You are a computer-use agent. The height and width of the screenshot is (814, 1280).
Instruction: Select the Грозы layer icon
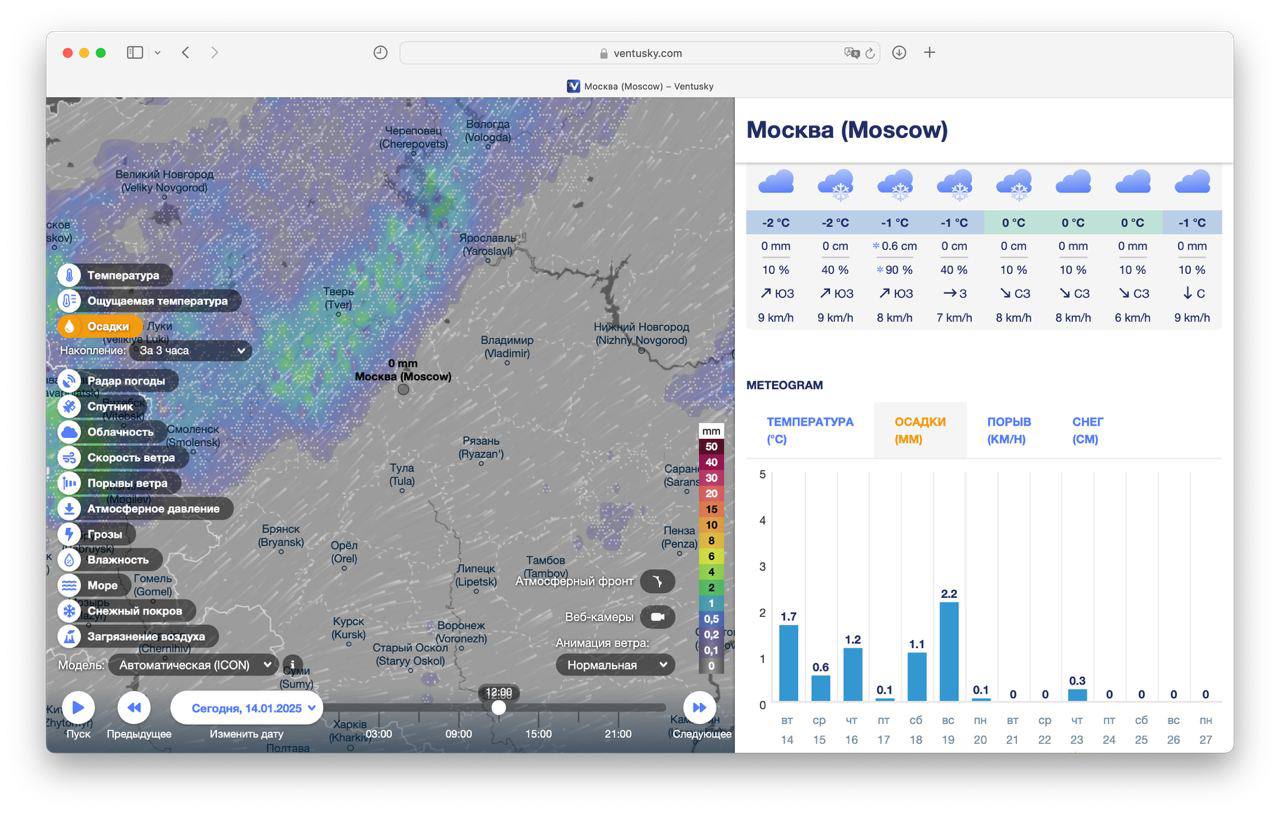(x=68, y=534)
